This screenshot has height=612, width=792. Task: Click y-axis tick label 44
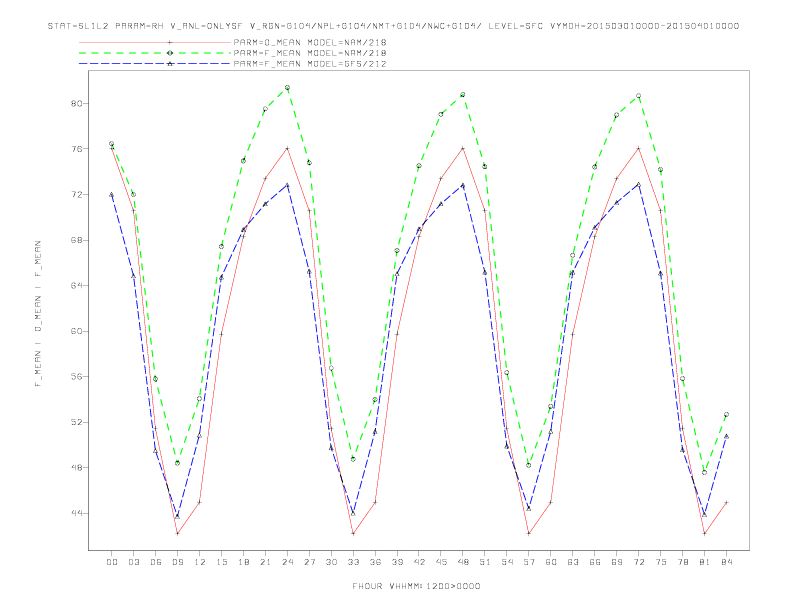coord(76,514)
